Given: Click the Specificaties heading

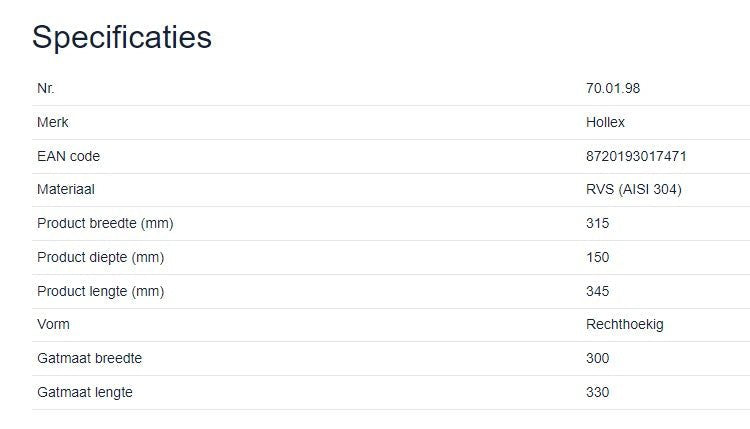Looking at the screenshot, I should click(x=121, y=37).
